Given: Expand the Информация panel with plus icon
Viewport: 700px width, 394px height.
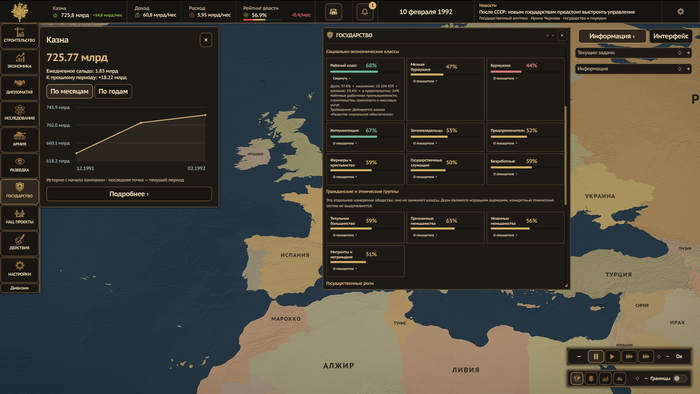Looking at the screenshot, I should click(688, 69).
